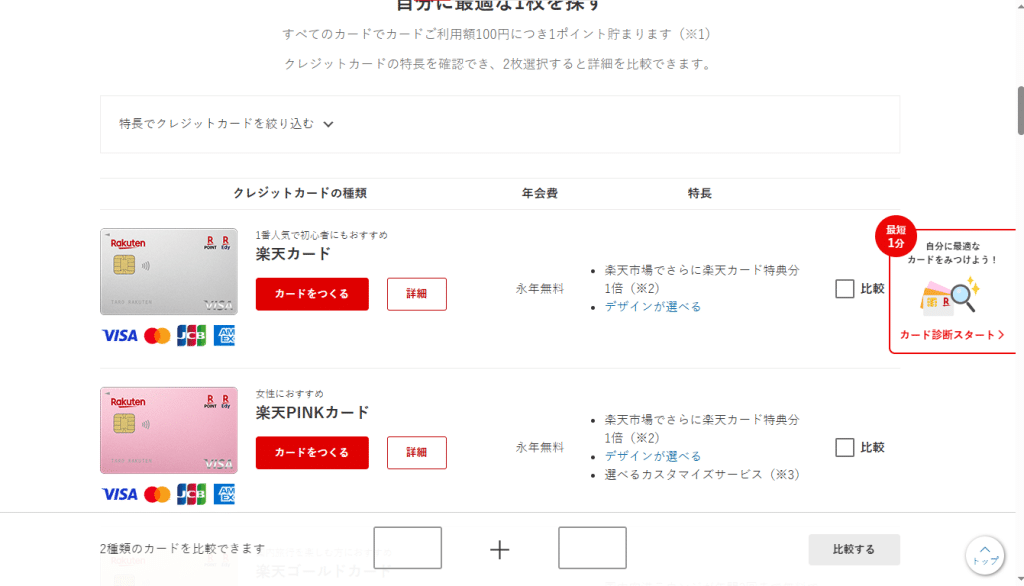Click the Visa logo under 楽天カード
The height and width of the screenshot is (586, 1024).
(119, 336)
